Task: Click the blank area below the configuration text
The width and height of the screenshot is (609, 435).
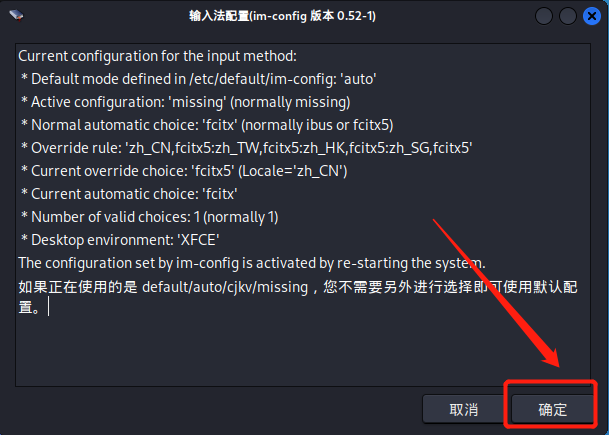Action: (x=250, y=350)
